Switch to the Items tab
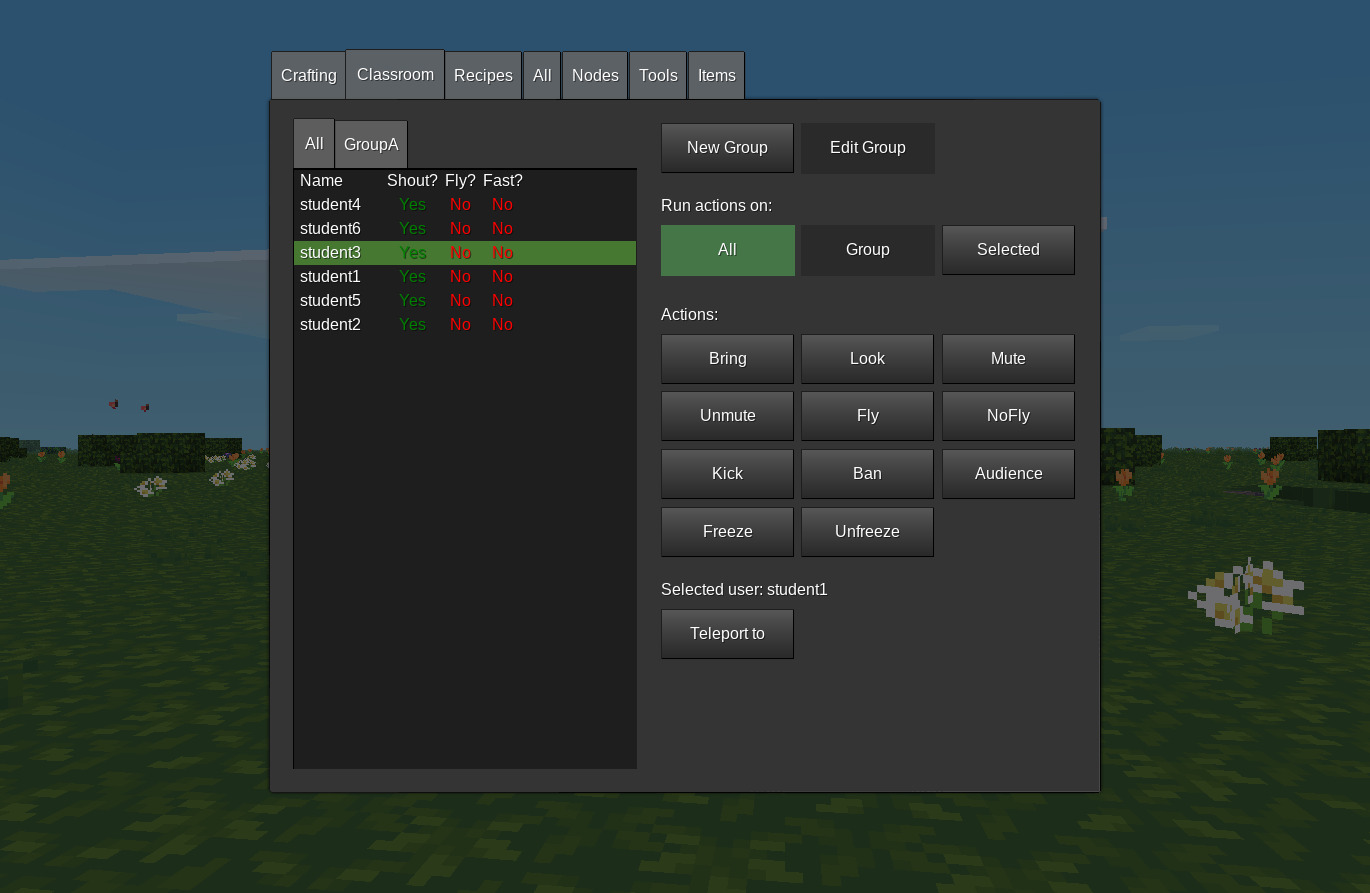This screenshot has height=893, width=1370. coord(716,76)
